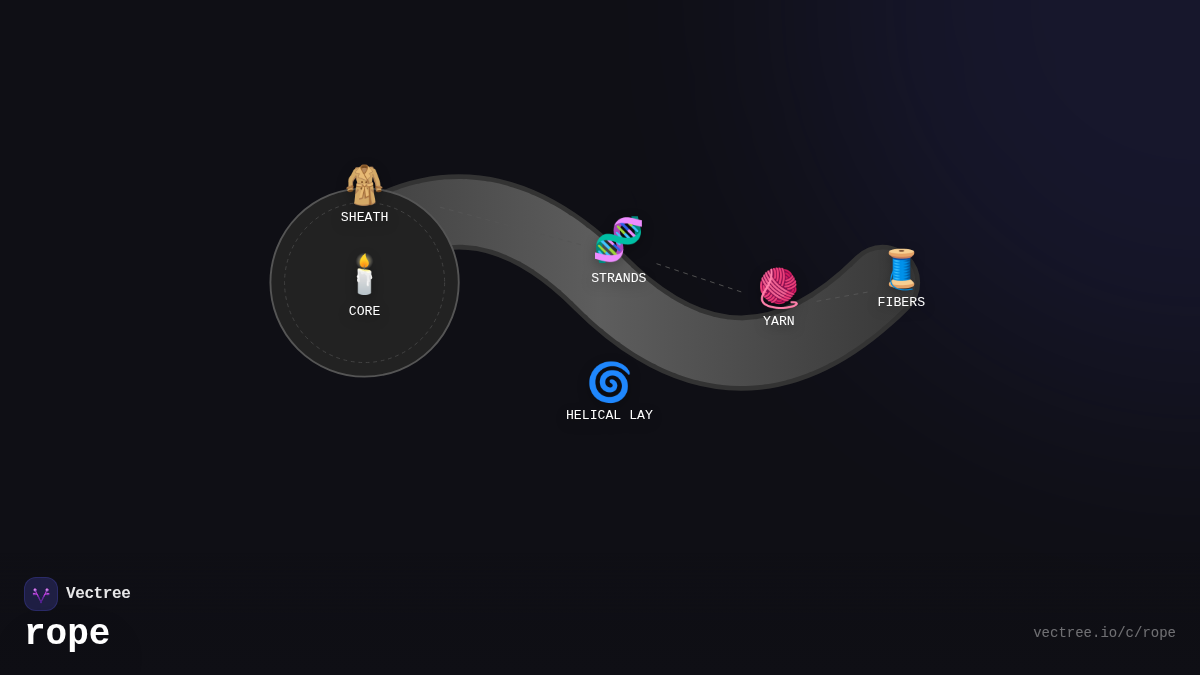Image resolution: width=1200 pixels, height=675 pixels.
Task: Click the Vectree brand name text
Action: pos(98,594)
